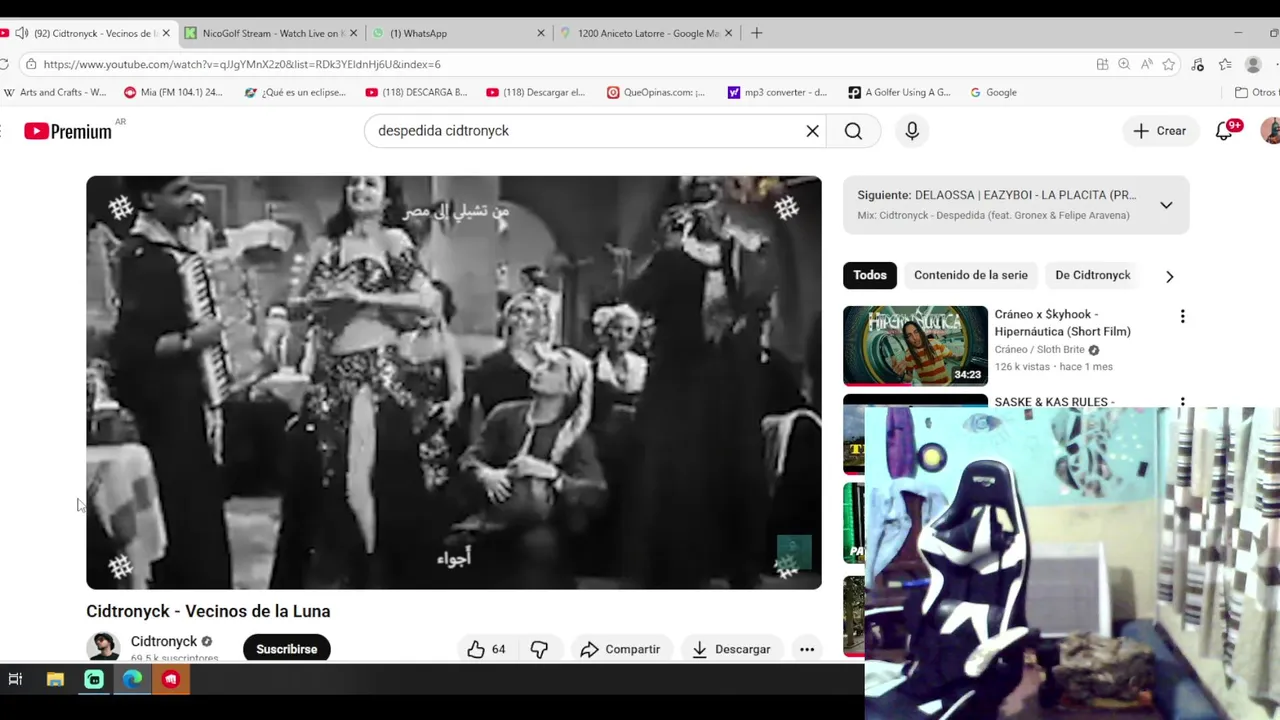Add page to favorites star icon
Image resolution: width=1280 pixels, height=720 pixels.
[x=1168, y=64]
